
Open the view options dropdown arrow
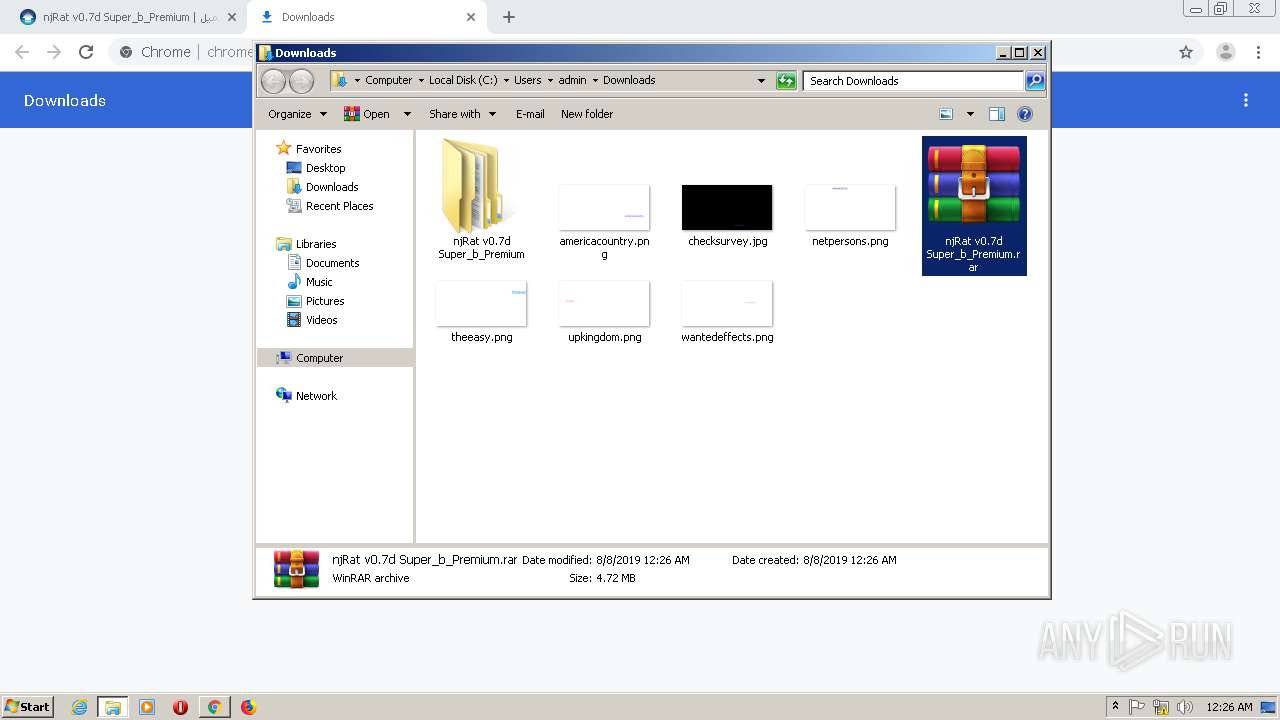click(x=970, y=114)
